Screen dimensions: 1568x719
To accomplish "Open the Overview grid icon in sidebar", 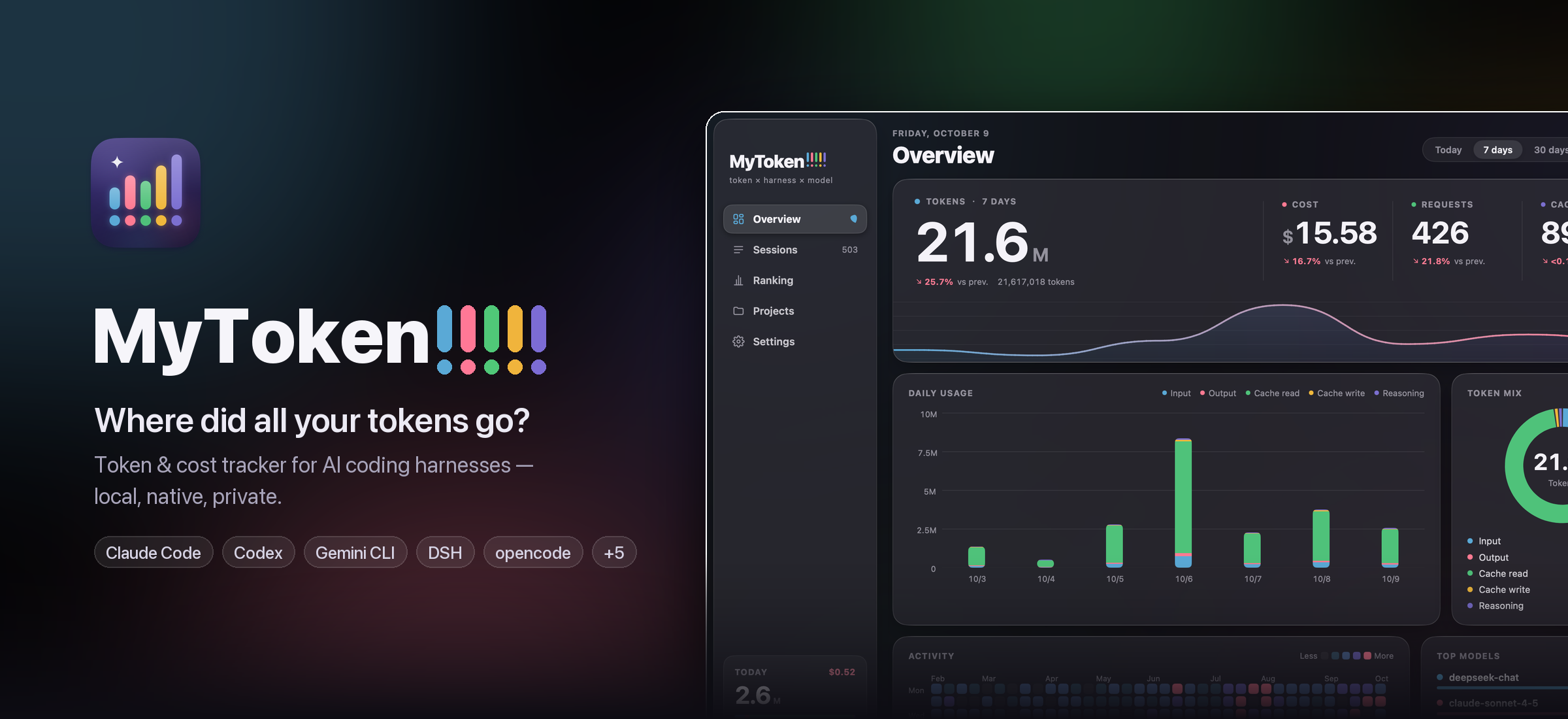I will [x=738, y=219].
